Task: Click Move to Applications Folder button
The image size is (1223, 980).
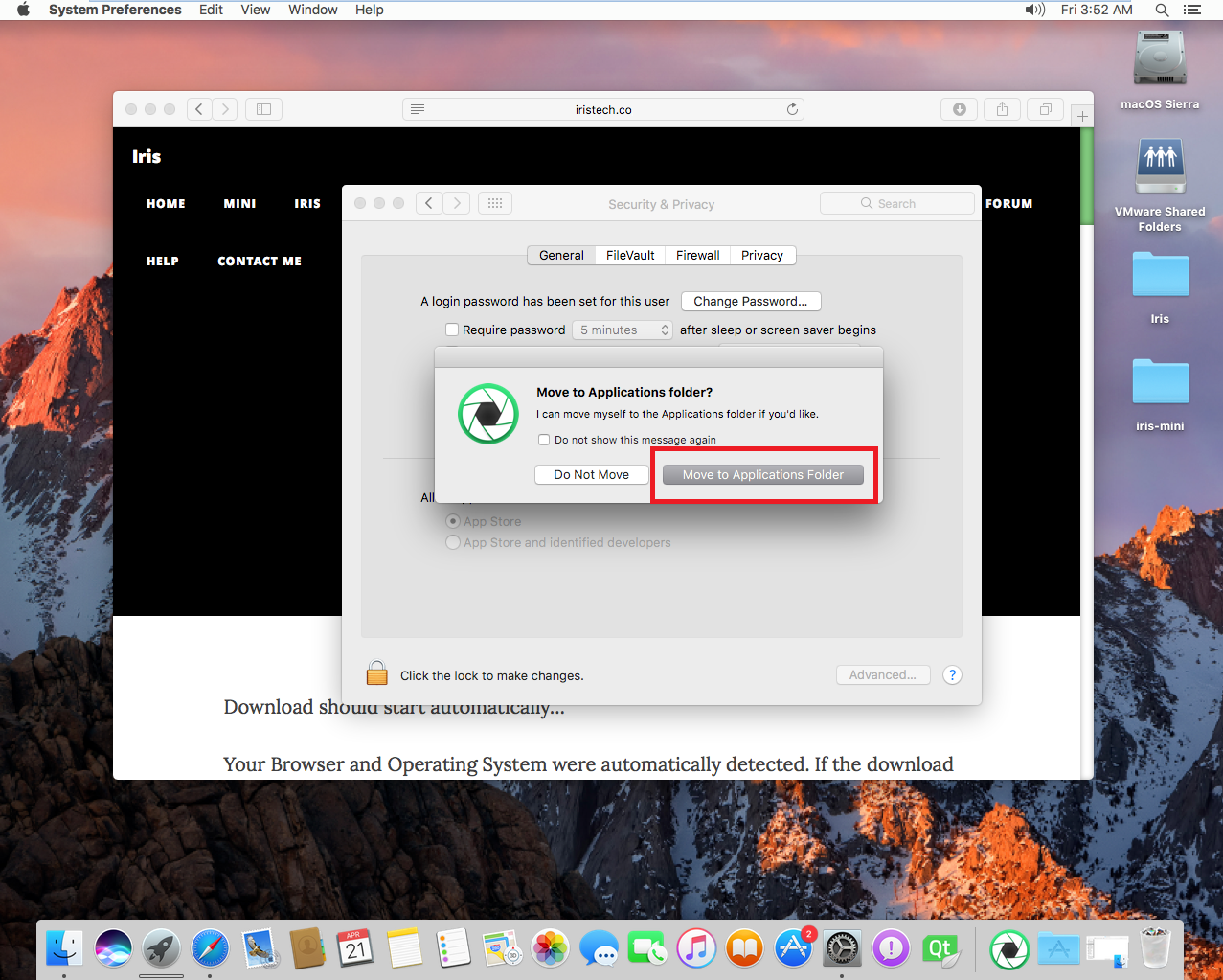Action: pyautogui.click(x=763, y=474)
